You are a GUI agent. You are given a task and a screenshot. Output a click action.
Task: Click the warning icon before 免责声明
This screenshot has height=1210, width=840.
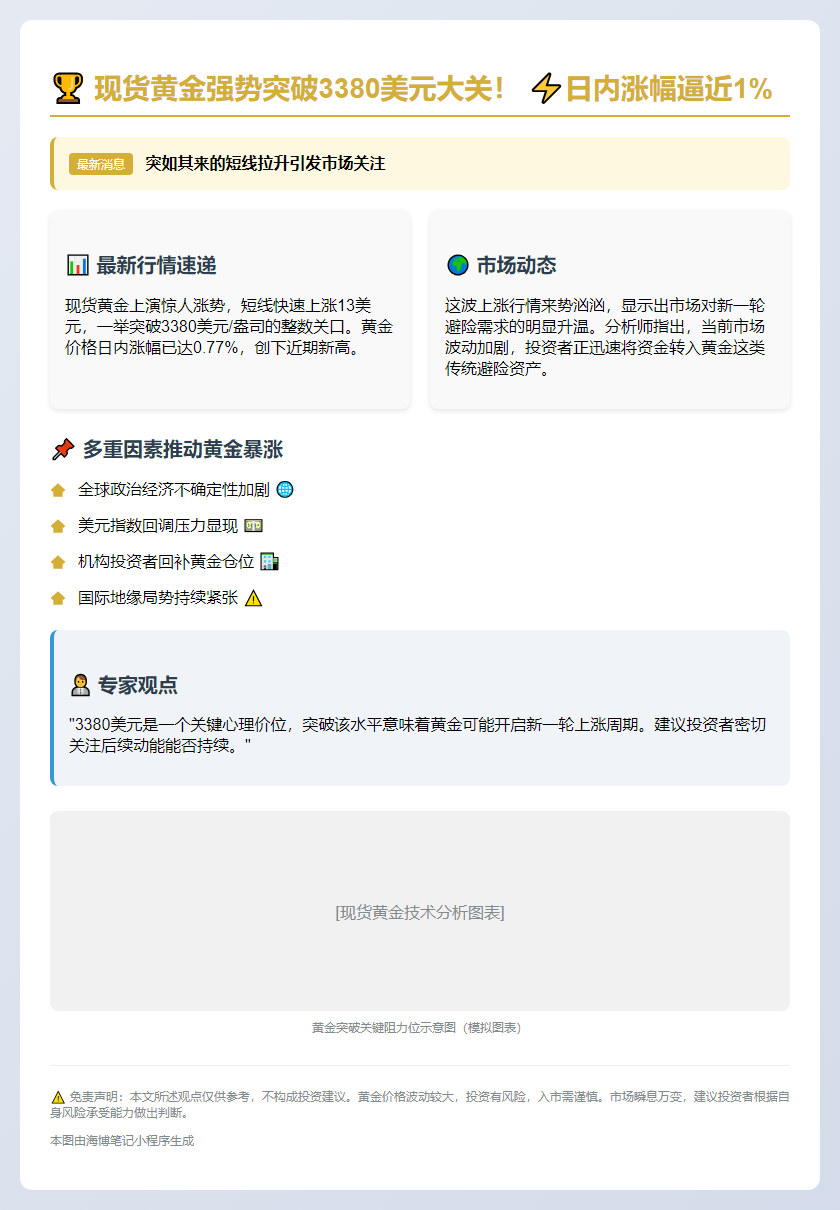click(57, 1097)
